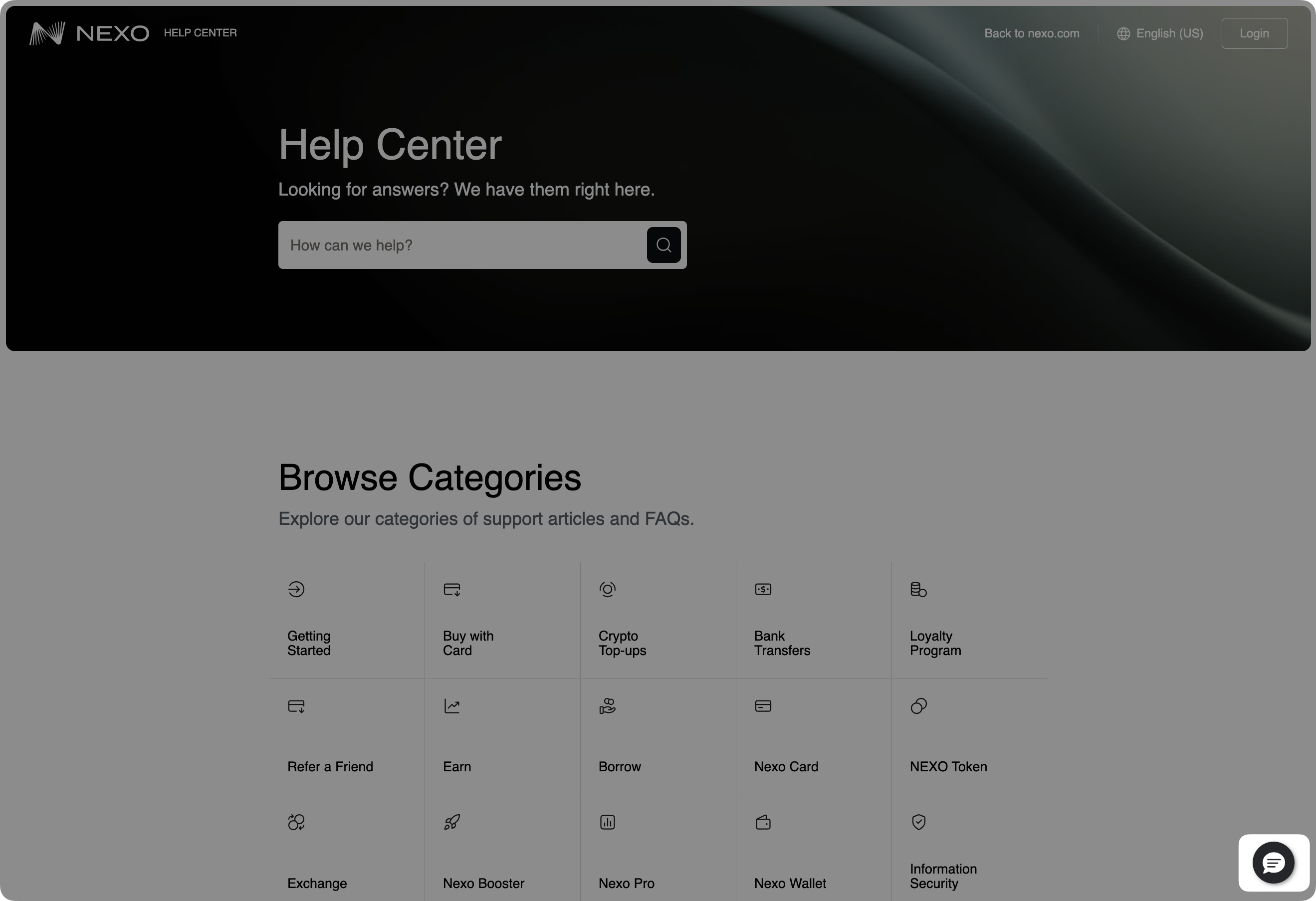
Task: Select the NEXO Token coins icon
Action: [918, 705]
